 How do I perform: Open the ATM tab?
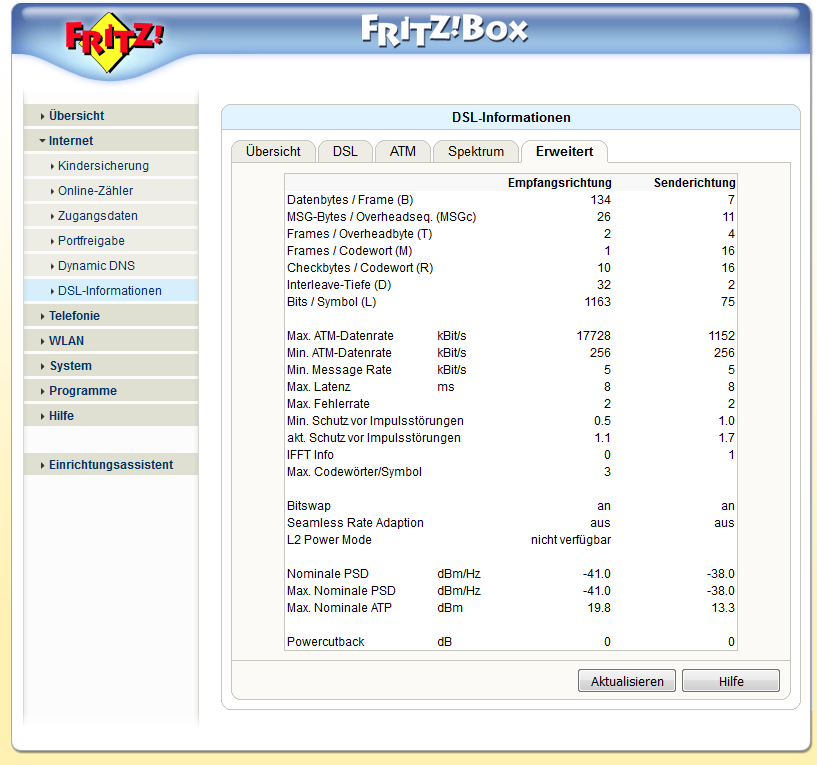point(403,152)
